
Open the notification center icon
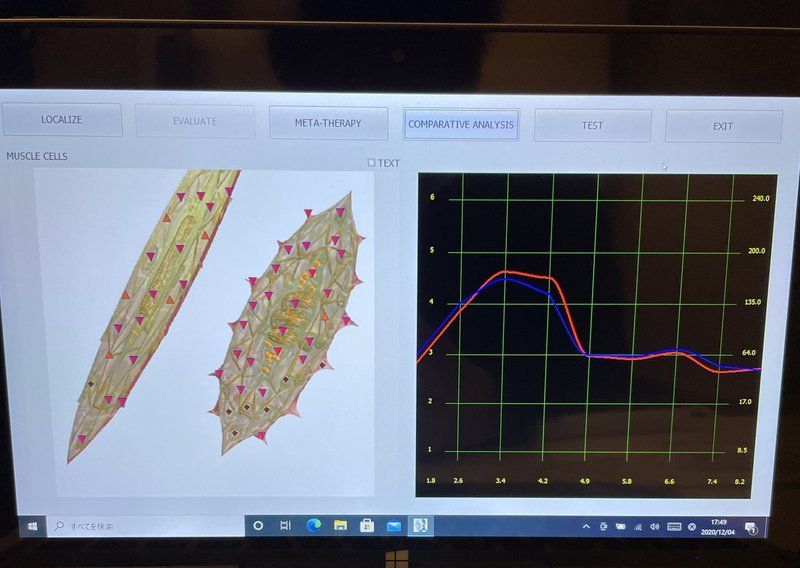click(x=751, y=528)
